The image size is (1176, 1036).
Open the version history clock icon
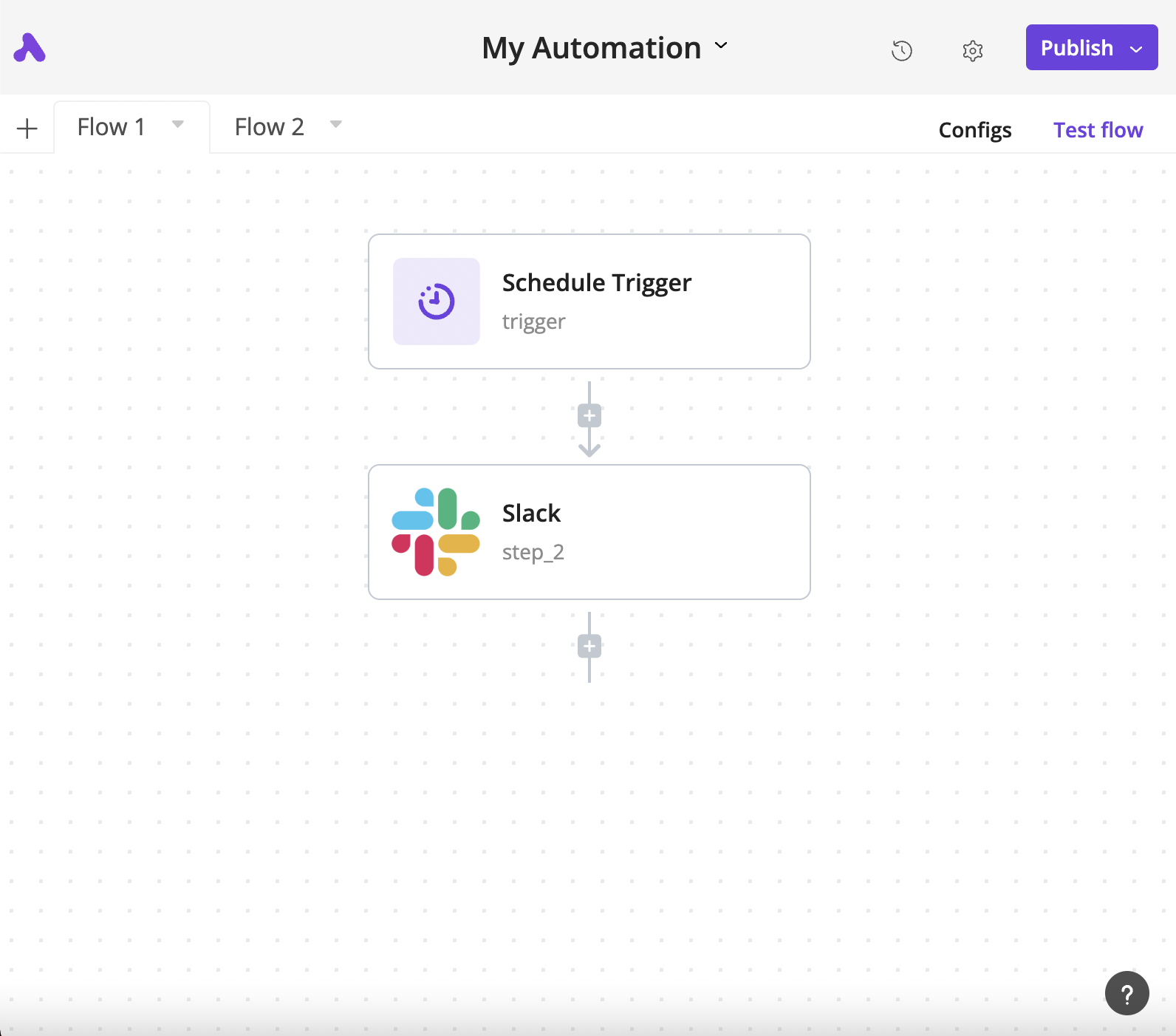point(901,50)
